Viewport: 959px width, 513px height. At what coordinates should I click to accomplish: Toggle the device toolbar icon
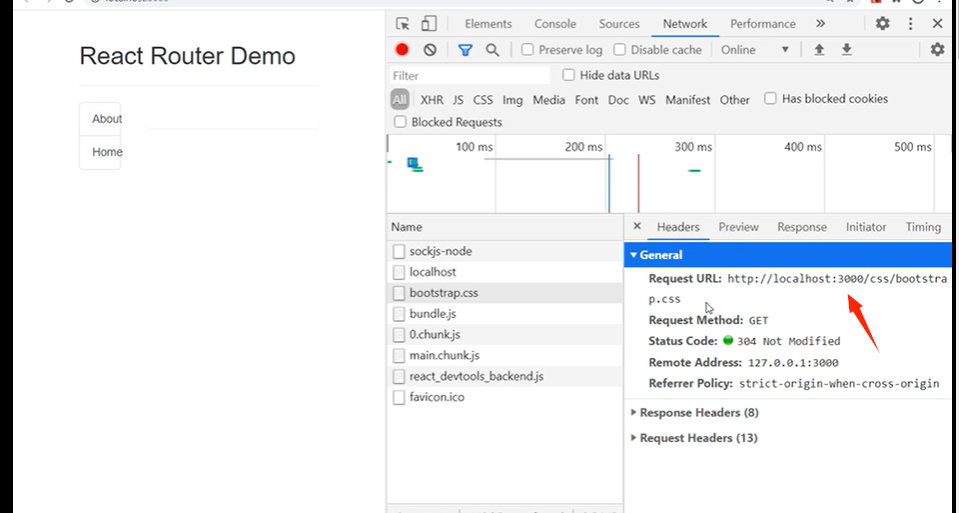(x=429, y=24)
